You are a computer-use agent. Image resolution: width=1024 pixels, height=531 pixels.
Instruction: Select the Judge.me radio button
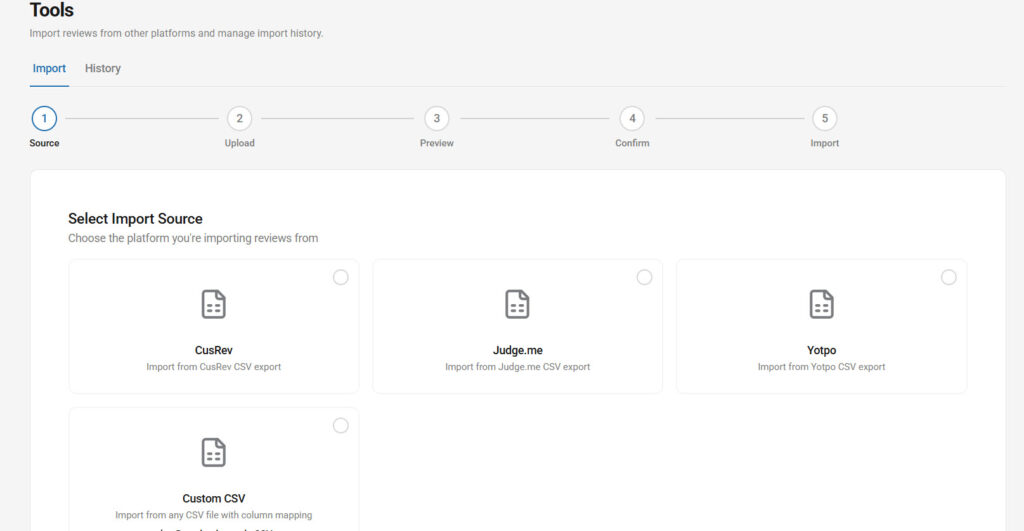click(645, 278)
